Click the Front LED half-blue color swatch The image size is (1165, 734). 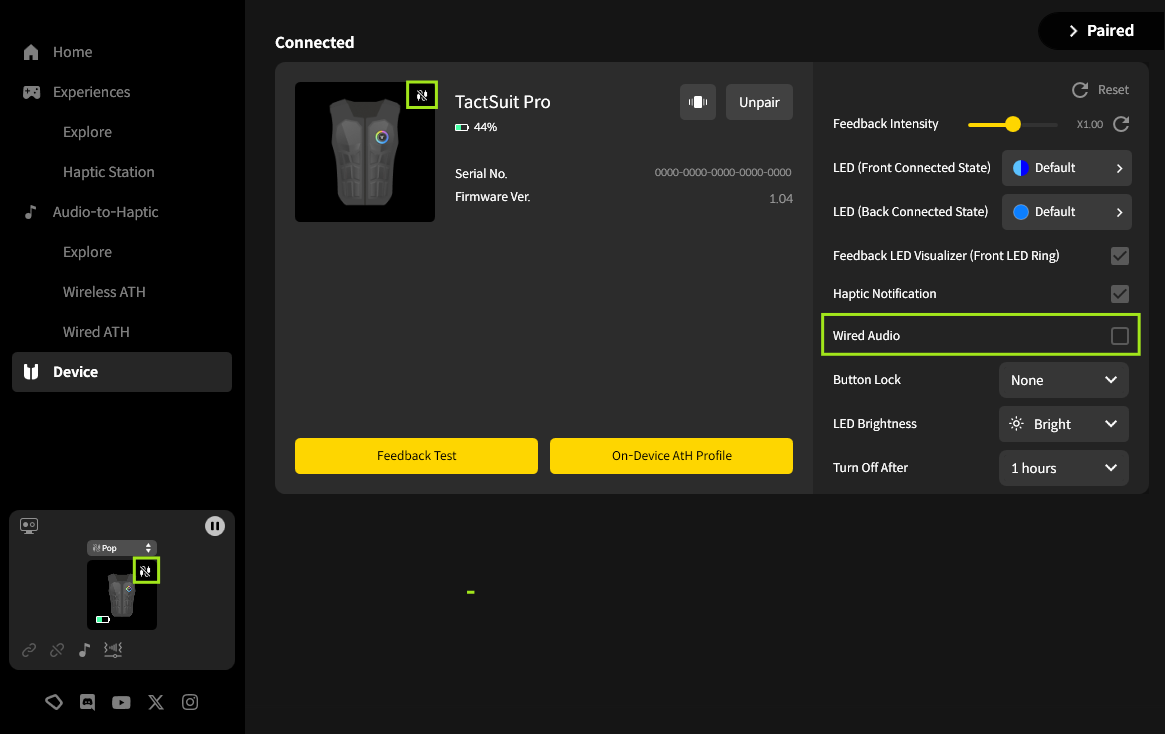[1021, 169]
